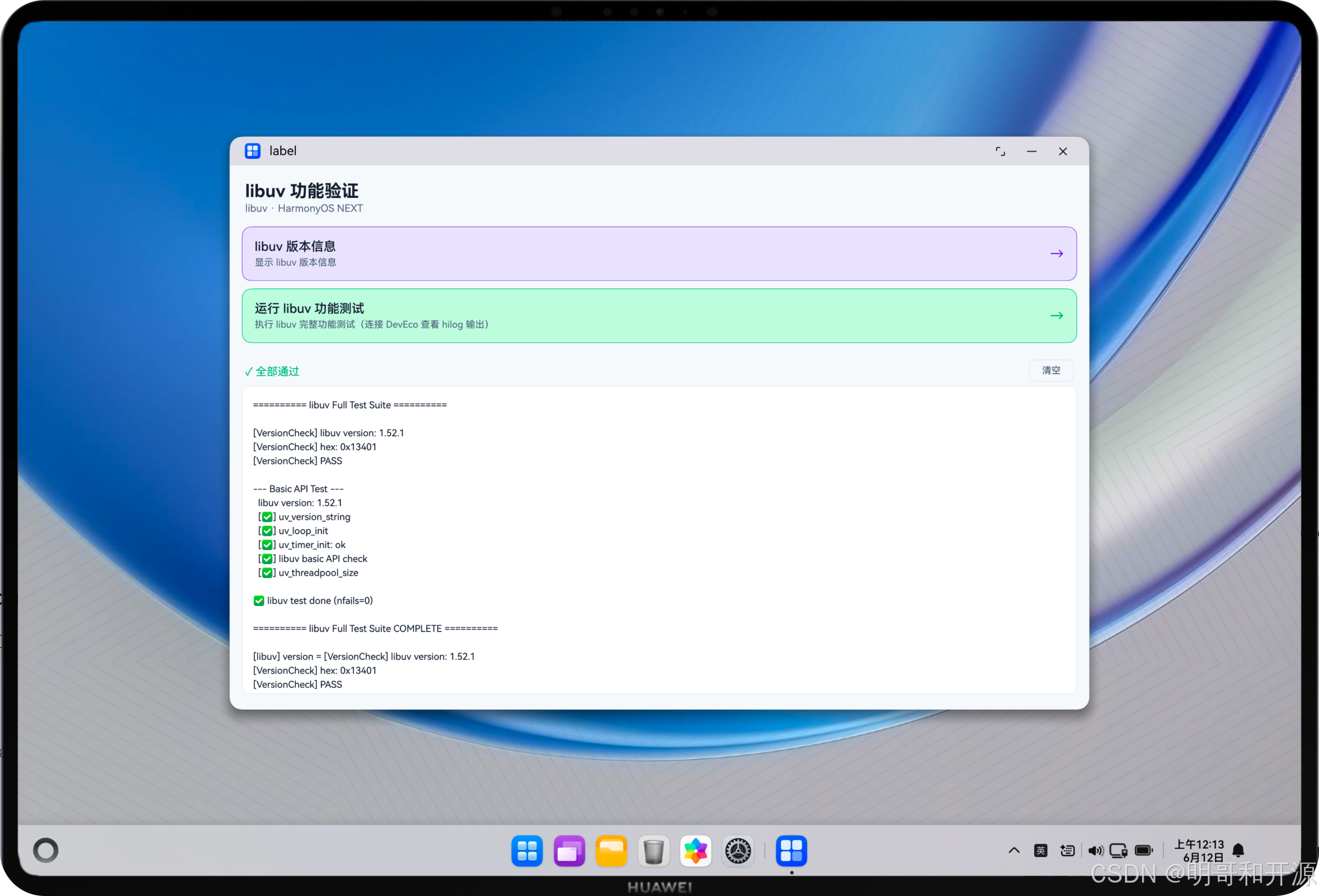Click the green check beside libuv basic API check
Viewport: 1319px width, 896px height.
[267, 559]
